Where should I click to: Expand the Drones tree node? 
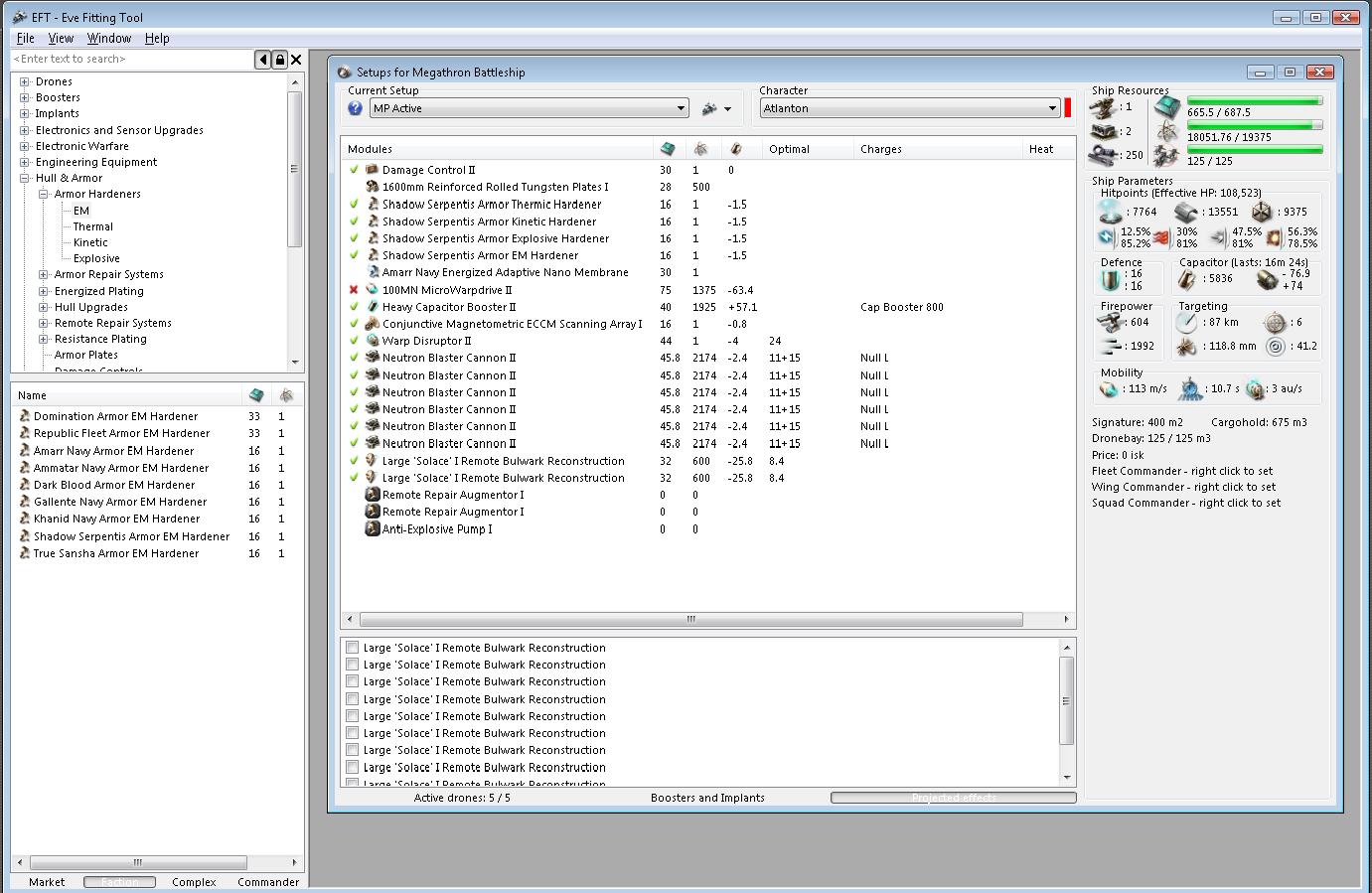(25, 81)
